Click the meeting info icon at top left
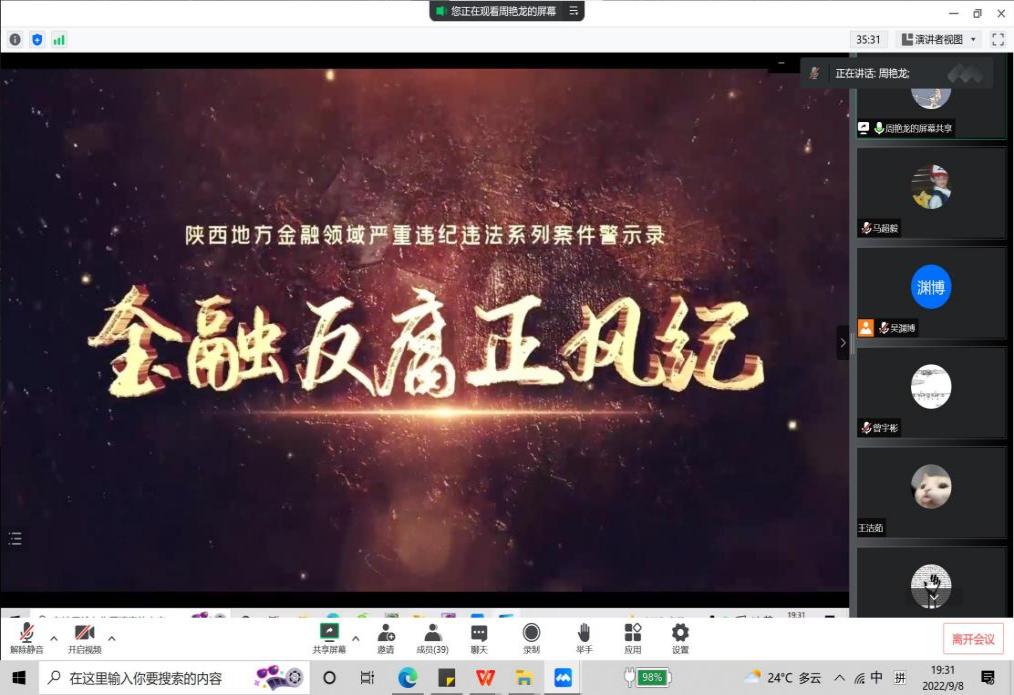The height and width of the screenshot is (695, 1014). point(15,40)
